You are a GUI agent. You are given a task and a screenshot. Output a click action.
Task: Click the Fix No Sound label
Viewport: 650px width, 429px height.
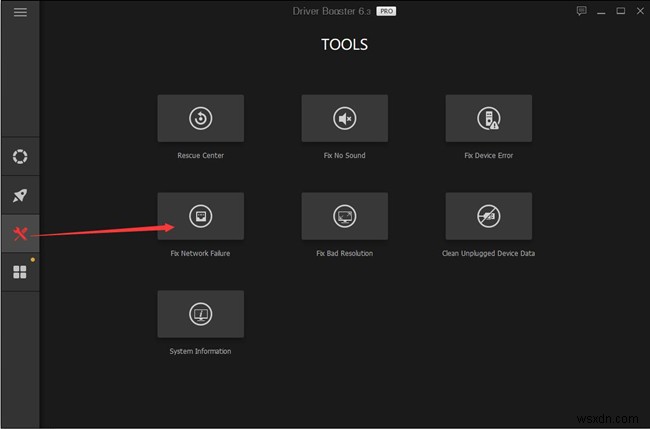[x=344, y=155]
